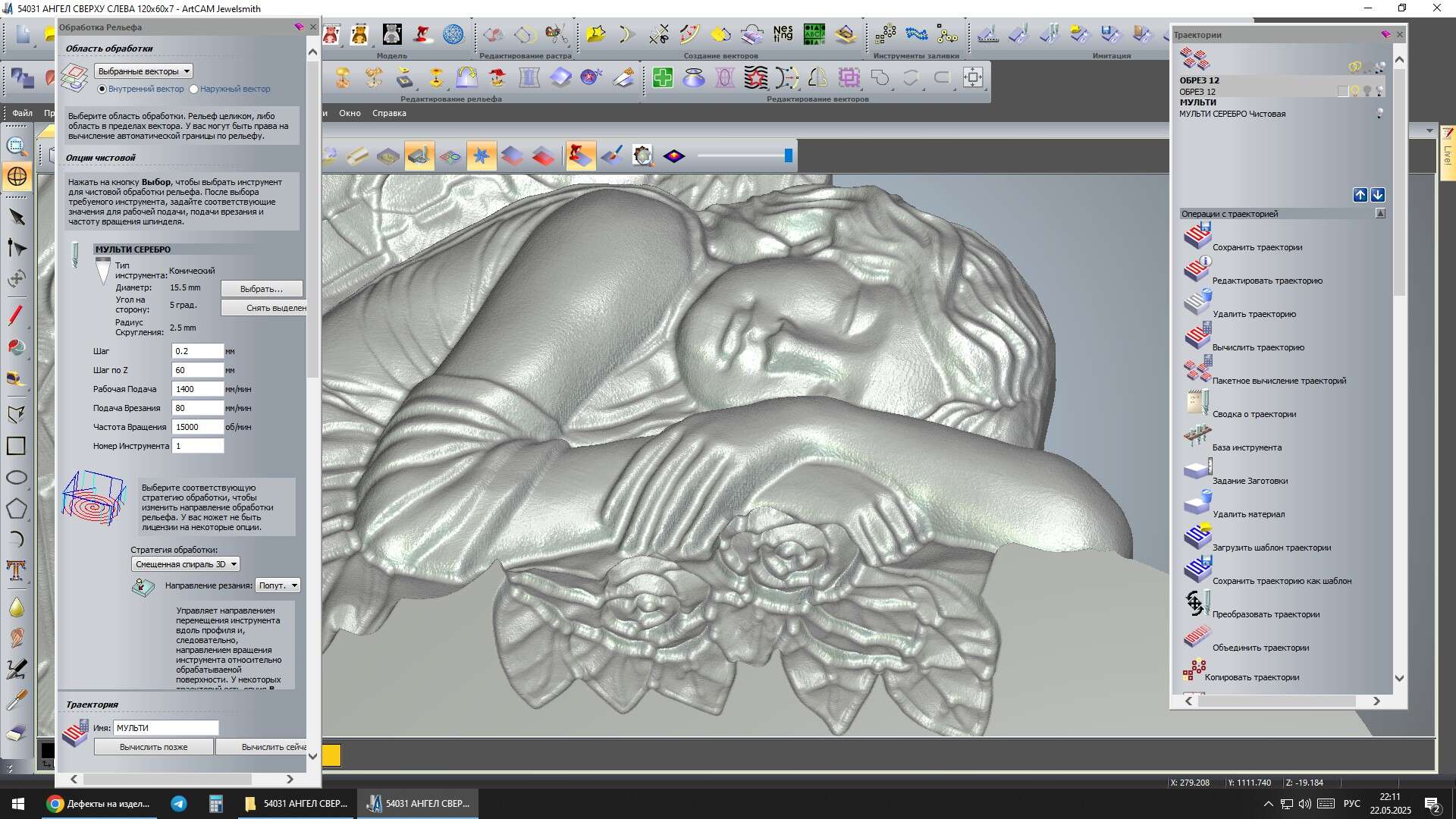
Task: Click the Снять выделен button
Action: point(264,308)
